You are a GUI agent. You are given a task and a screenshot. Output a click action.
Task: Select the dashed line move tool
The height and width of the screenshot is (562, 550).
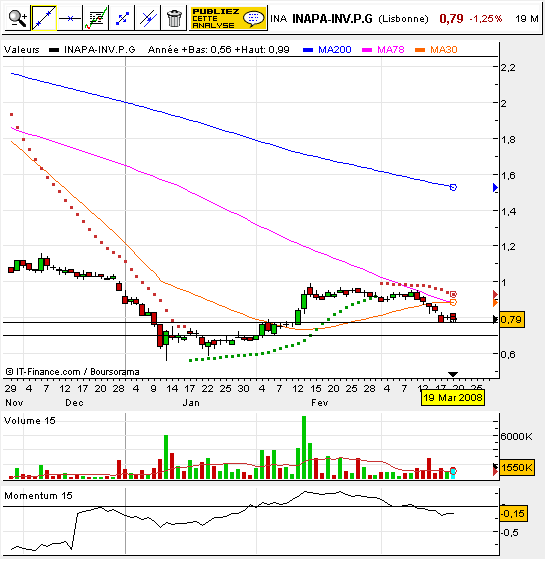(122, 18)
